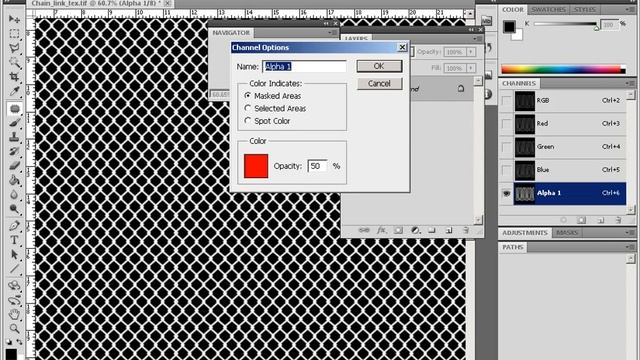Click the channel Name input field
The width and height of the screenshot is (640, 360).
[304, 67]
